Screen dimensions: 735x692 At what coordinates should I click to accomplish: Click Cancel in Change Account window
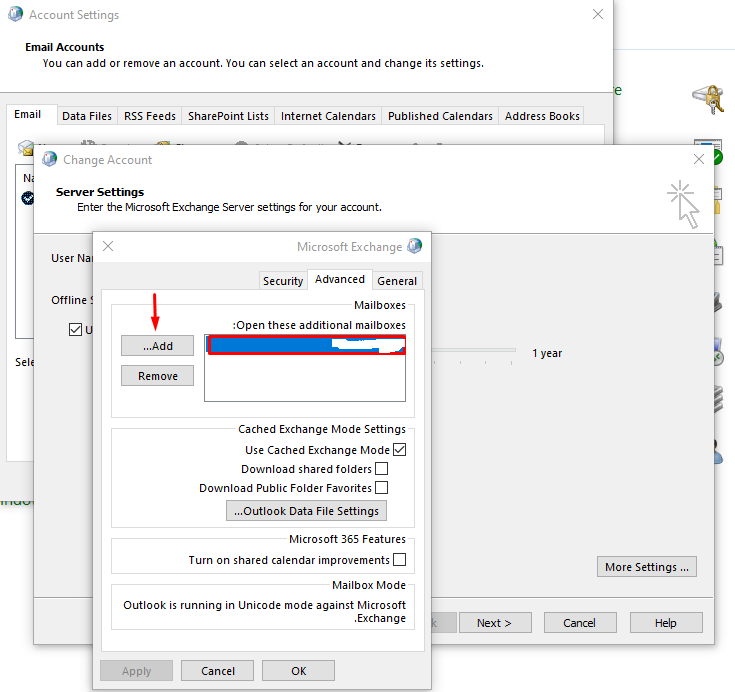pyautogui.click(x=580, y=623)
